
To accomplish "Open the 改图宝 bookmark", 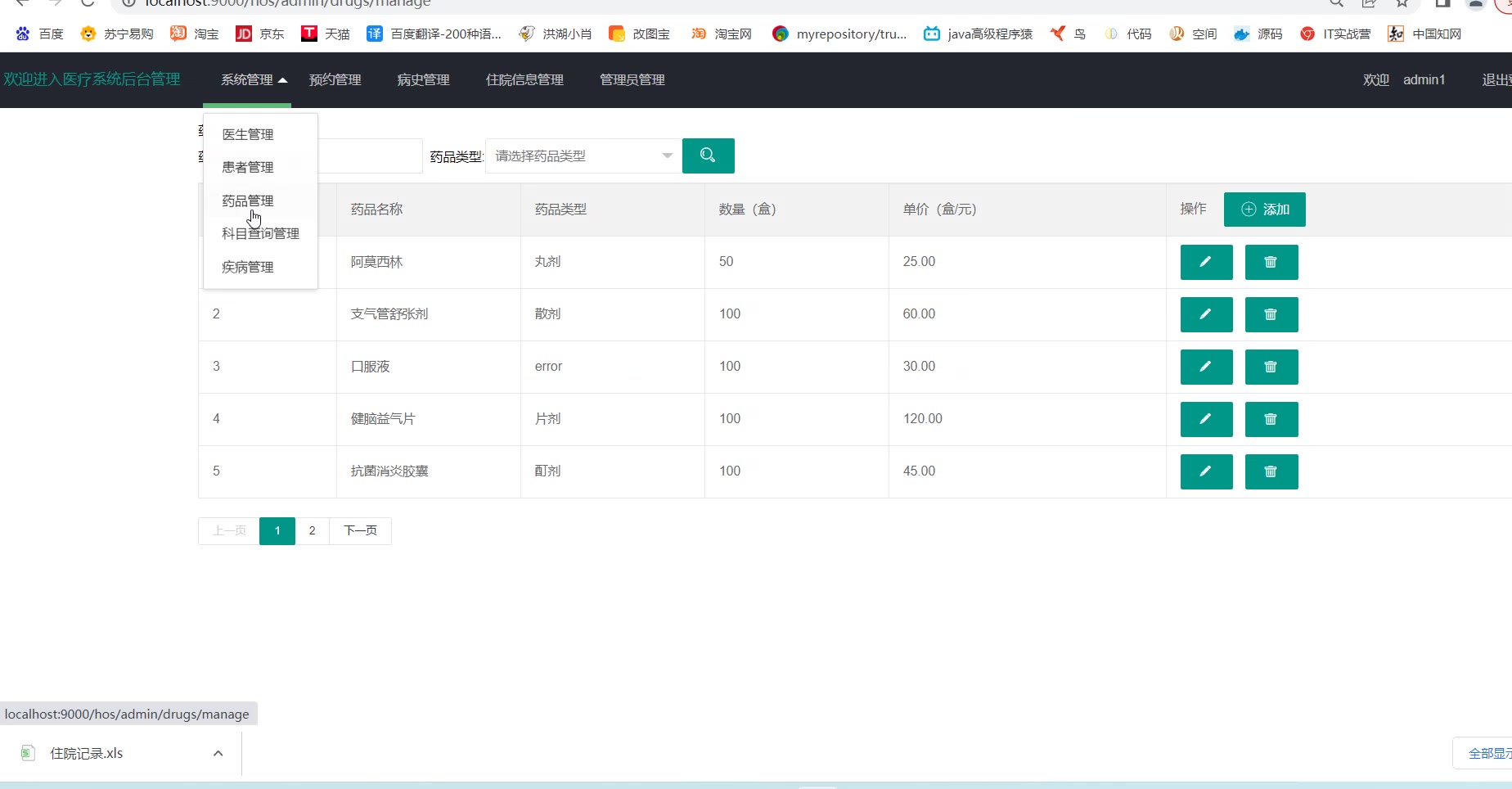I will pyautogui.click(x=639, y=34).
